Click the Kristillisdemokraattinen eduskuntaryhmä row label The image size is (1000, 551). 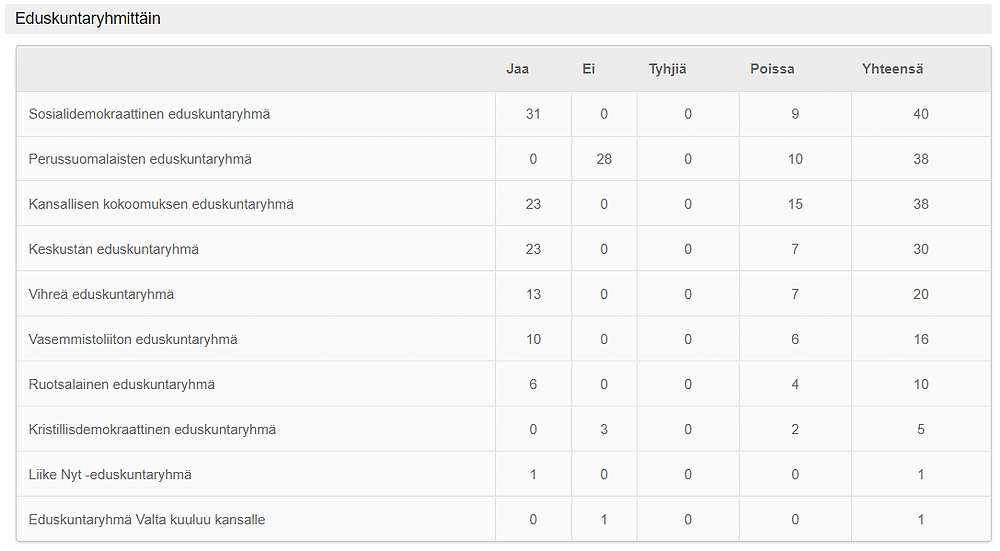click(152, 430)
